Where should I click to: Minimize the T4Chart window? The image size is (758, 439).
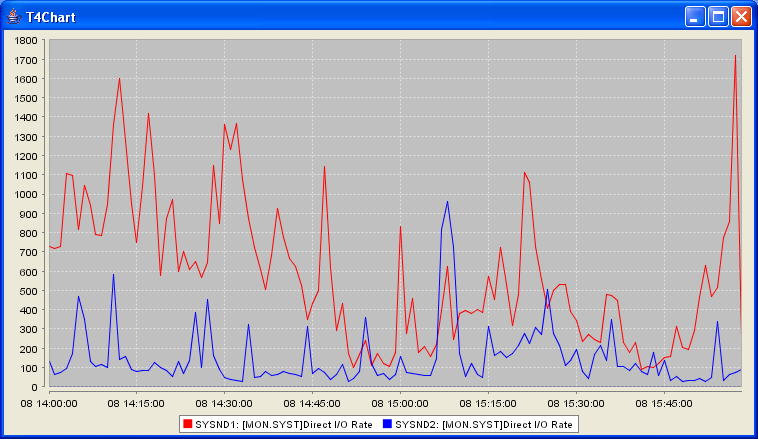click(x=695, y=17)
